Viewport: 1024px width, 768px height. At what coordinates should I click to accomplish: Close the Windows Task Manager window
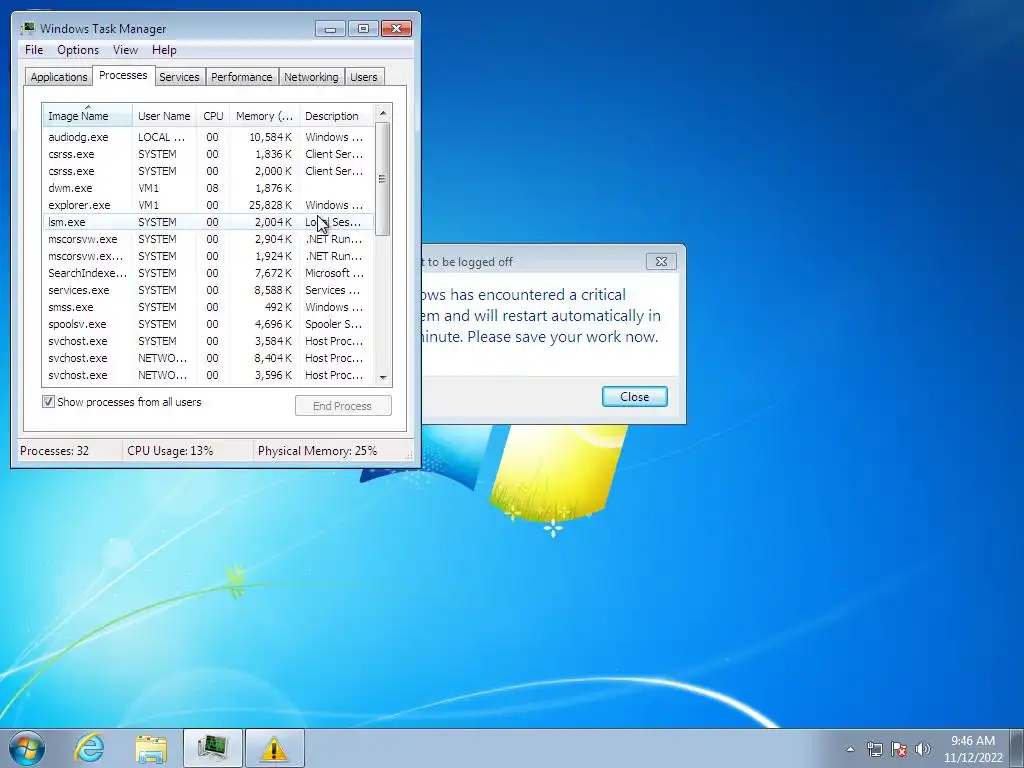(396, 29)
